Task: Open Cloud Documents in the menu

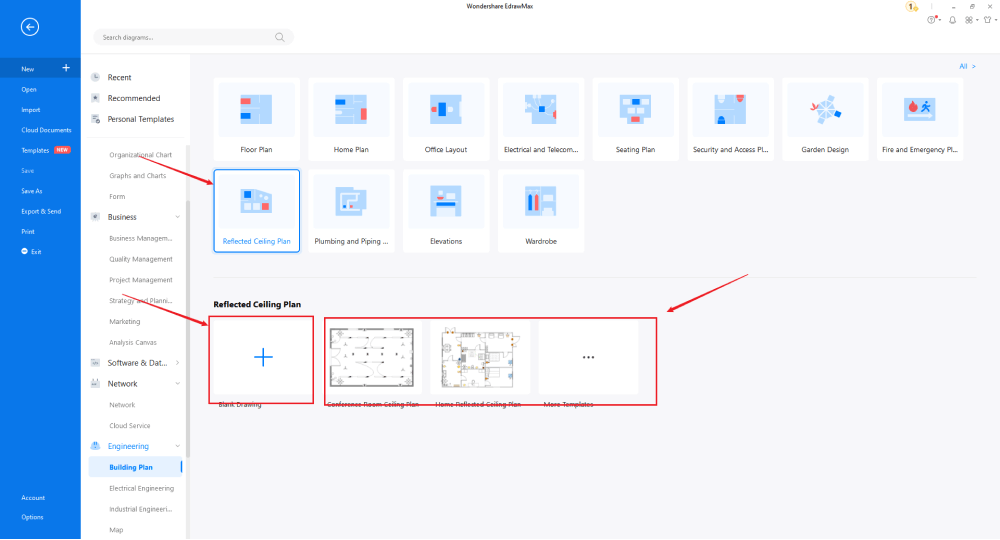Action: [x=47, y=130]
